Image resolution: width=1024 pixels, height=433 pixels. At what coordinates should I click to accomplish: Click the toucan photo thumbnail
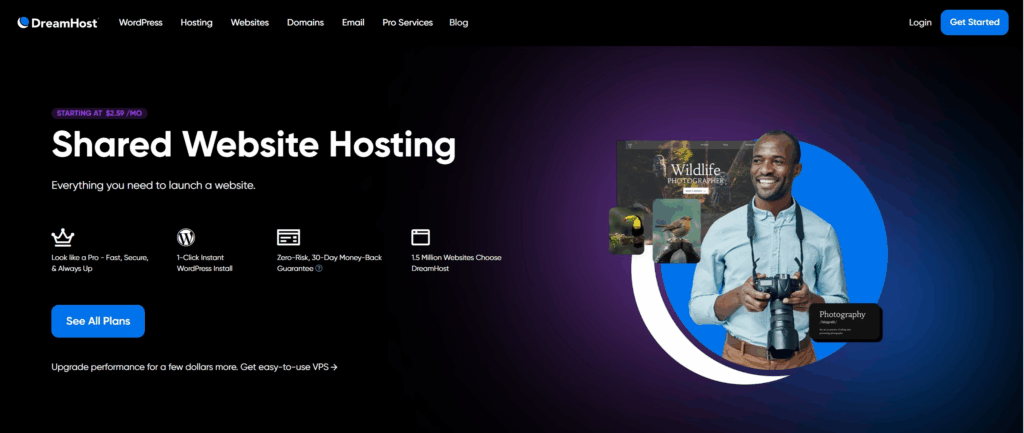(627, 230)
